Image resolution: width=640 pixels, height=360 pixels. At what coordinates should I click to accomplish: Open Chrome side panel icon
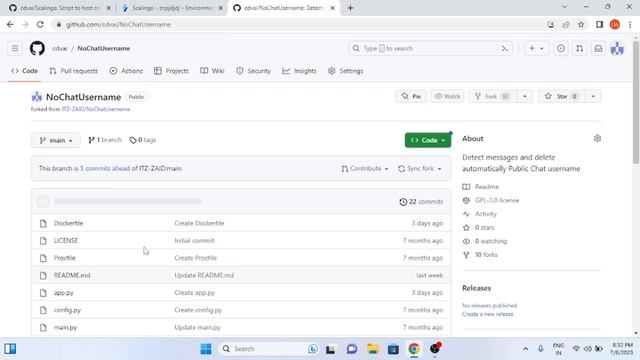coord(599,24)
